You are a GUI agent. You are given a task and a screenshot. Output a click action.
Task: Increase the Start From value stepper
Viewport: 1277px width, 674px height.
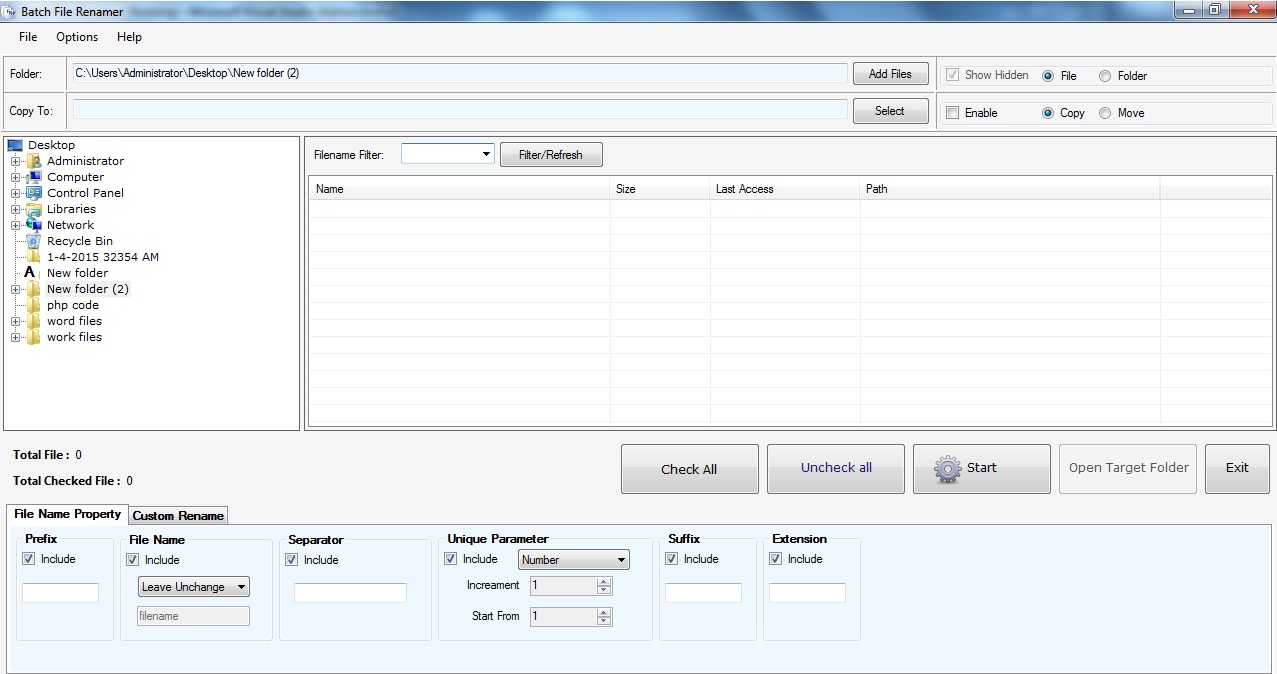pyautogui.click(x=603, y=612)
